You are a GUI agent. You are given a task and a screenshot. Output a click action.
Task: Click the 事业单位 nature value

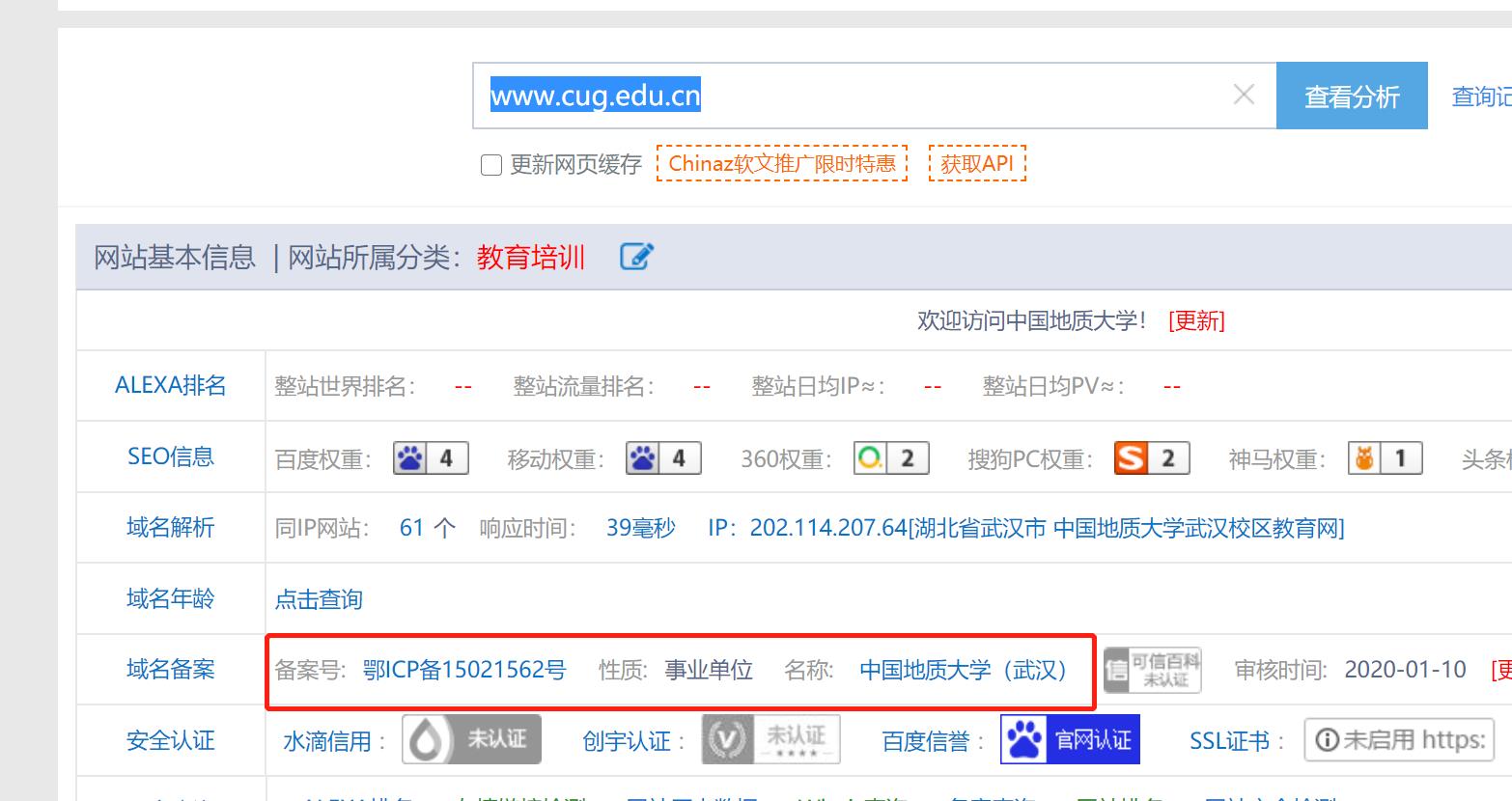709,670
